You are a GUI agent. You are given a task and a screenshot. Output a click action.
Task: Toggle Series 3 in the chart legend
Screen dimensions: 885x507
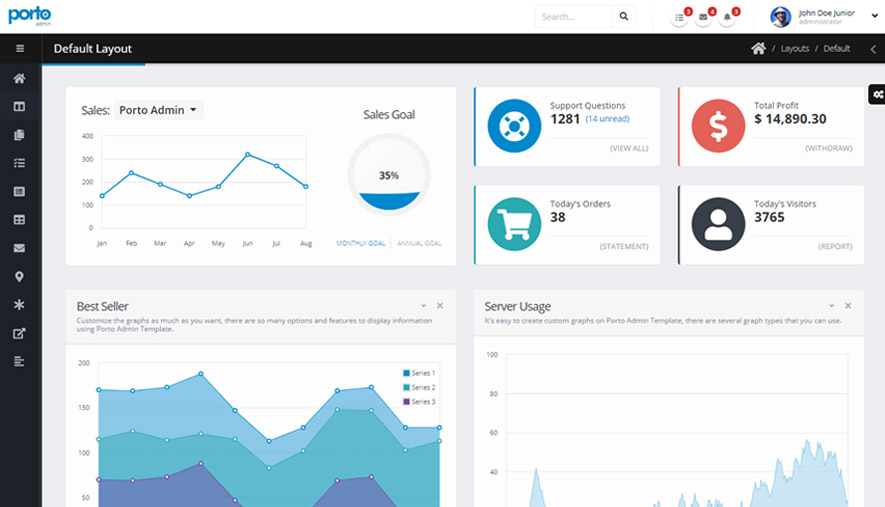418,401
